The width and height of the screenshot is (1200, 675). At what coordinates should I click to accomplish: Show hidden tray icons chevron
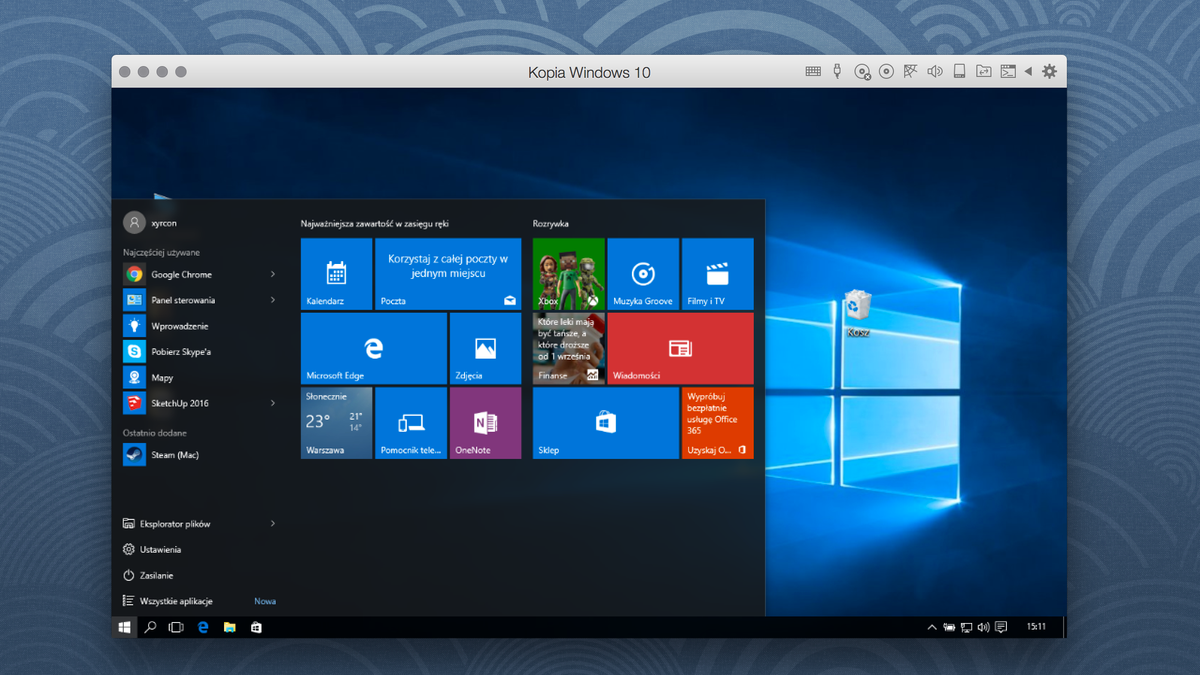click(932, 627)
